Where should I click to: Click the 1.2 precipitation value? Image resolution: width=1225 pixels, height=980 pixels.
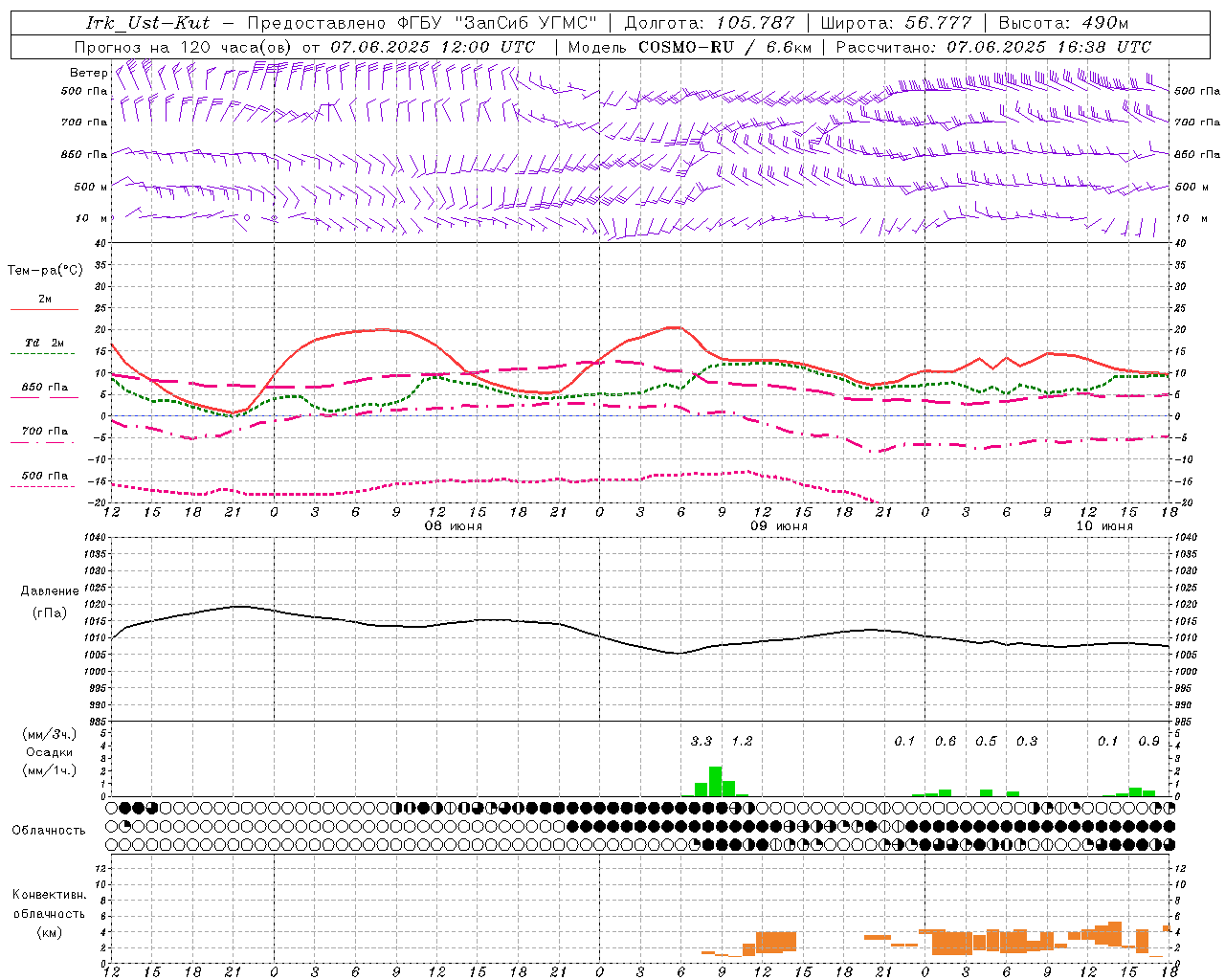pos(742,741)
